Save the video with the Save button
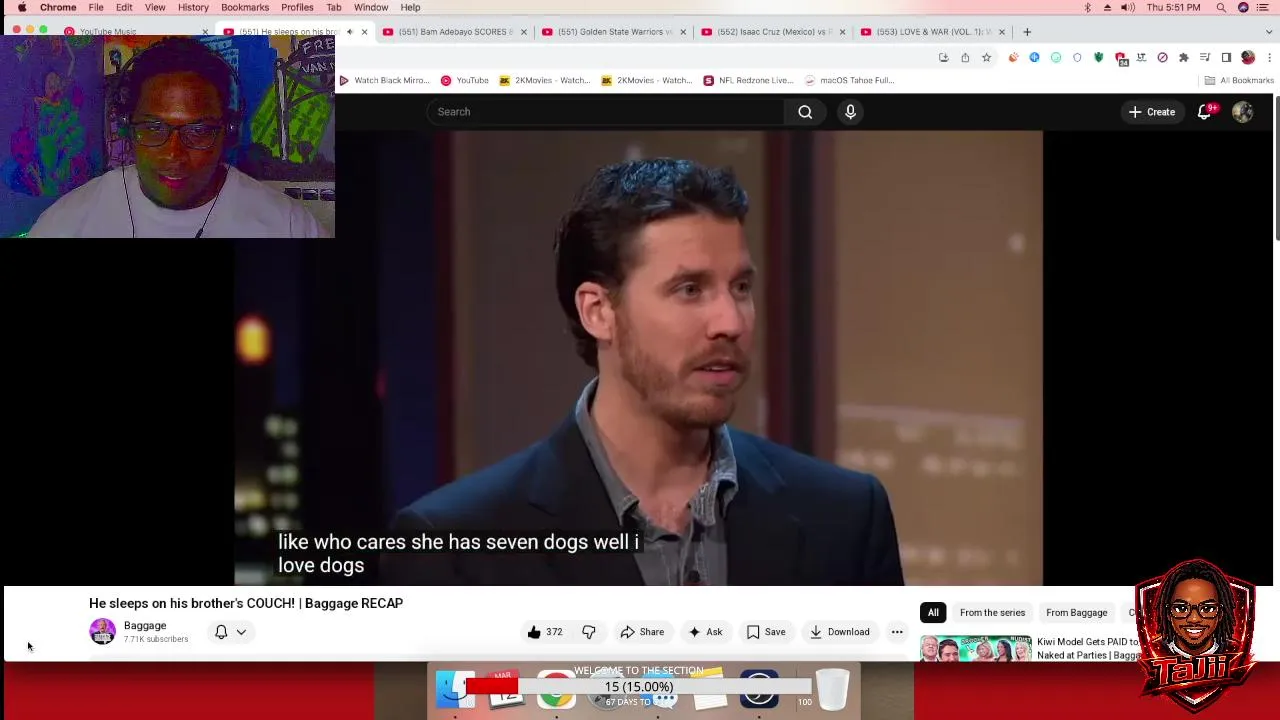 [x=767, y=632]
